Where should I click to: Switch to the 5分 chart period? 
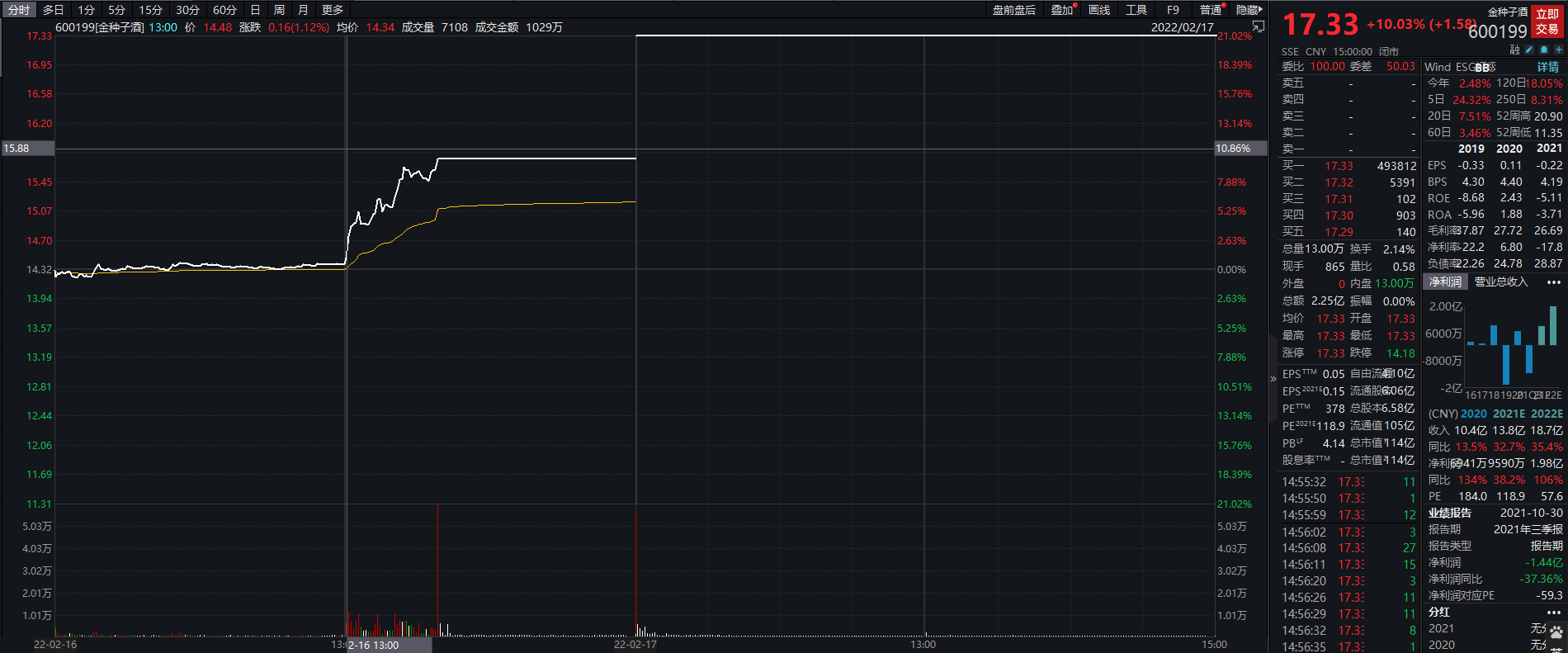click(117, 10)
